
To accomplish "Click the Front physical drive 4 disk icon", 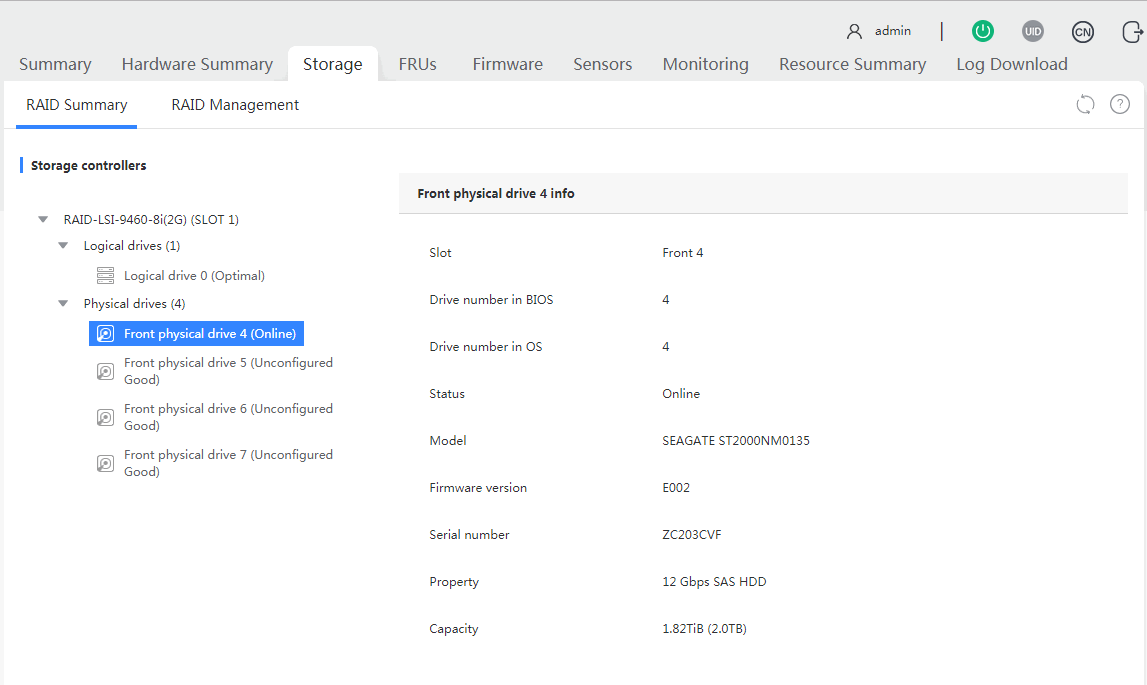I will tap(105, 334).
